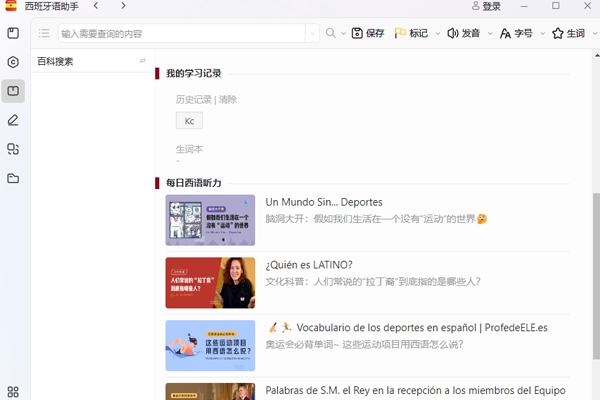Open Vocabulario de los deportes en español title

point(406,328)
